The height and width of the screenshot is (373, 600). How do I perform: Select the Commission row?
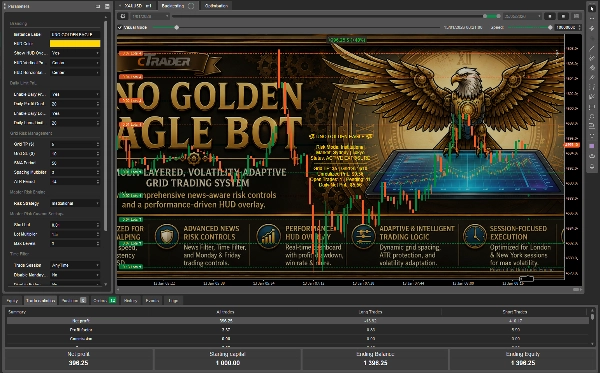298,339
